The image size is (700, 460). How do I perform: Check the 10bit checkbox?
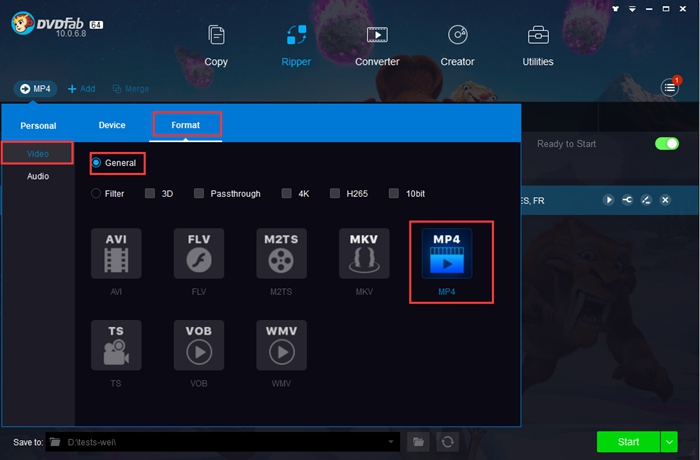[x=394, y=193]
